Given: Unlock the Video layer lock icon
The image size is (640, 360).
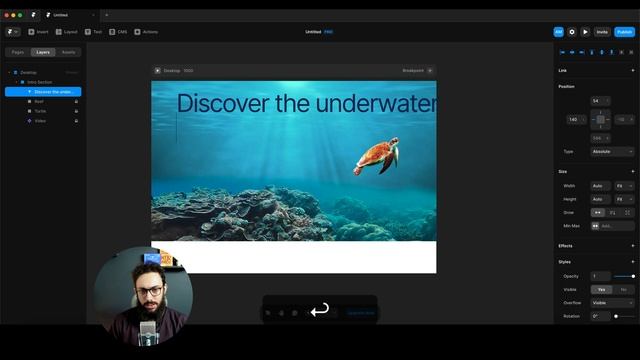Looking at the screenshot, I should (76, 121).
